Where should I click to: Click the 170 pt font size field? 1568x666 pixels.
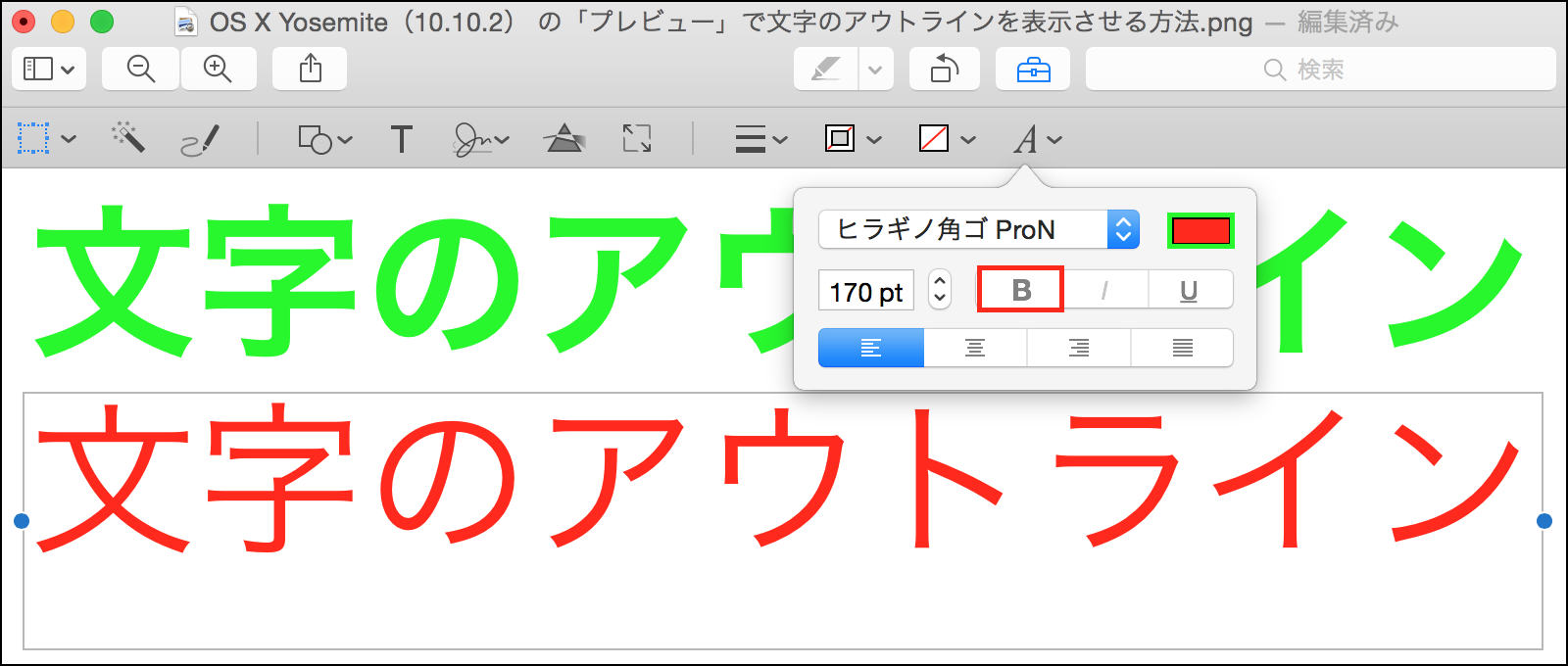coord(866,291)
